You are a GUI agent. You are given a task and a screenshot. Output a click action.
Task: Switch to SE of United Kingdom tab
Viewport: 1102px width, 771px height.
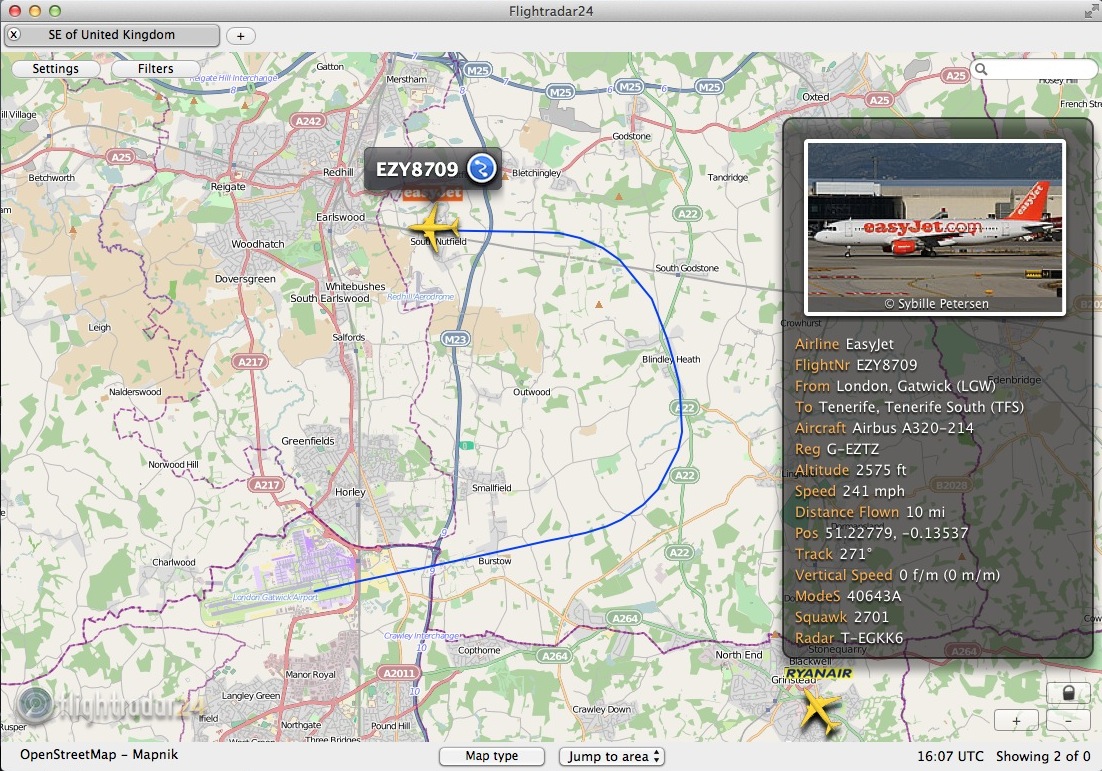click(x=112, y=34)
